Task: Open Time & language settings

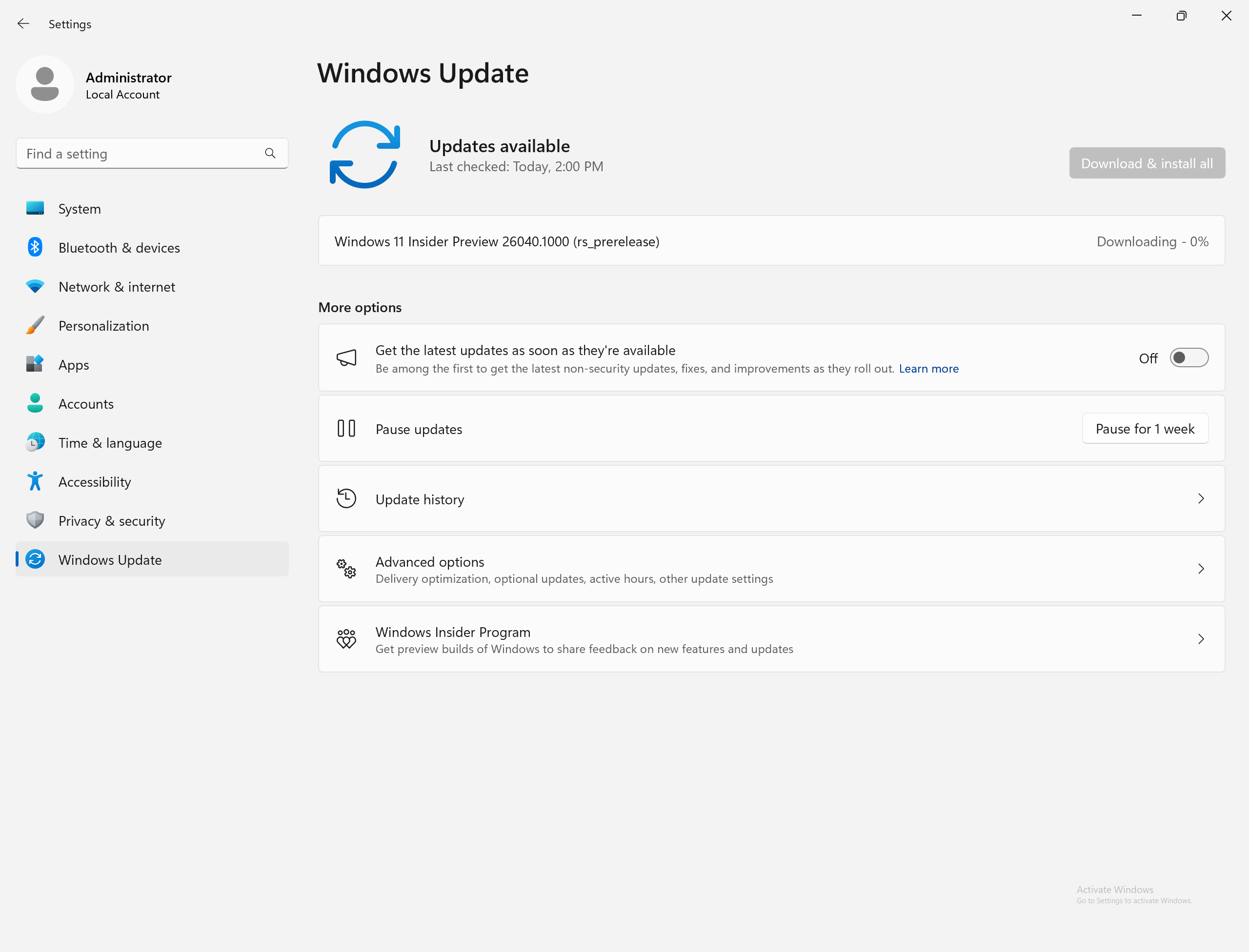Action: pos(110,443)
